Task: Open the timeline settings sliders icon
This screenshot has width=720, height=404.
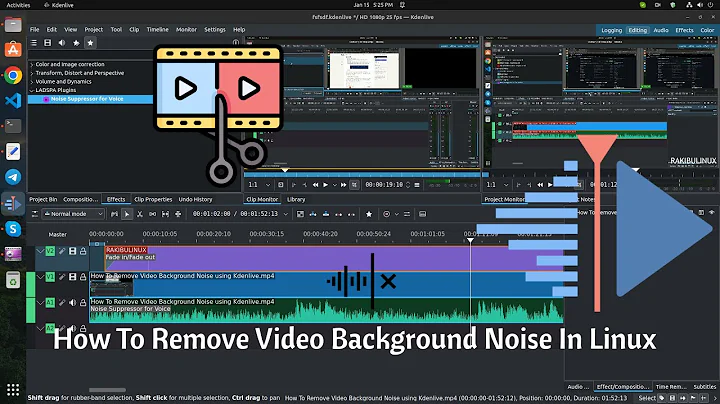Action: point(407,214)
